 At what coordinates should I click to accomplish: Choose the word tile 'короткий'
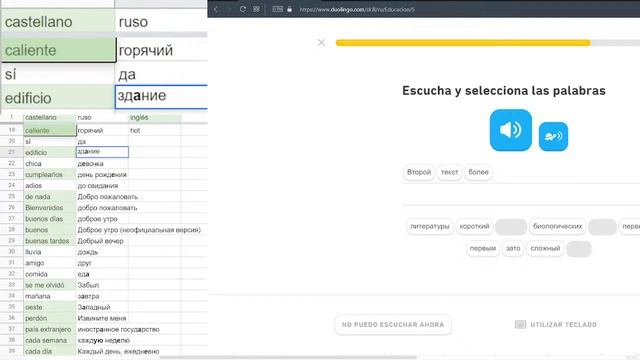(x=474, y=226)
